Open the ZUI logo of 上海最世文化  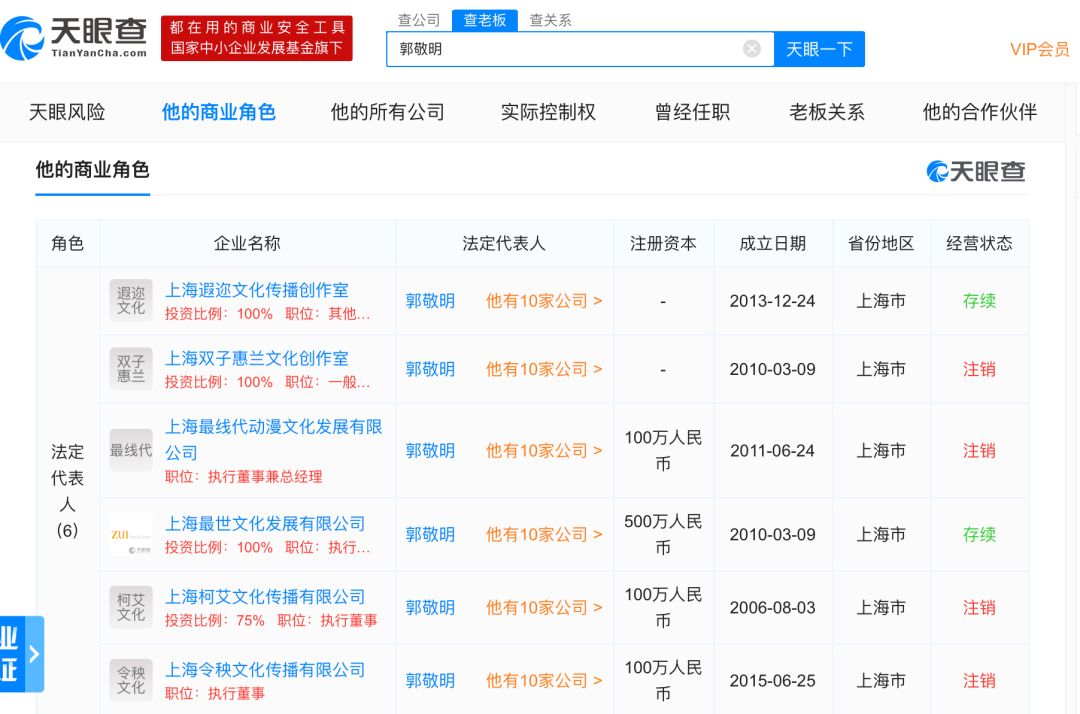tap(131, 534)
